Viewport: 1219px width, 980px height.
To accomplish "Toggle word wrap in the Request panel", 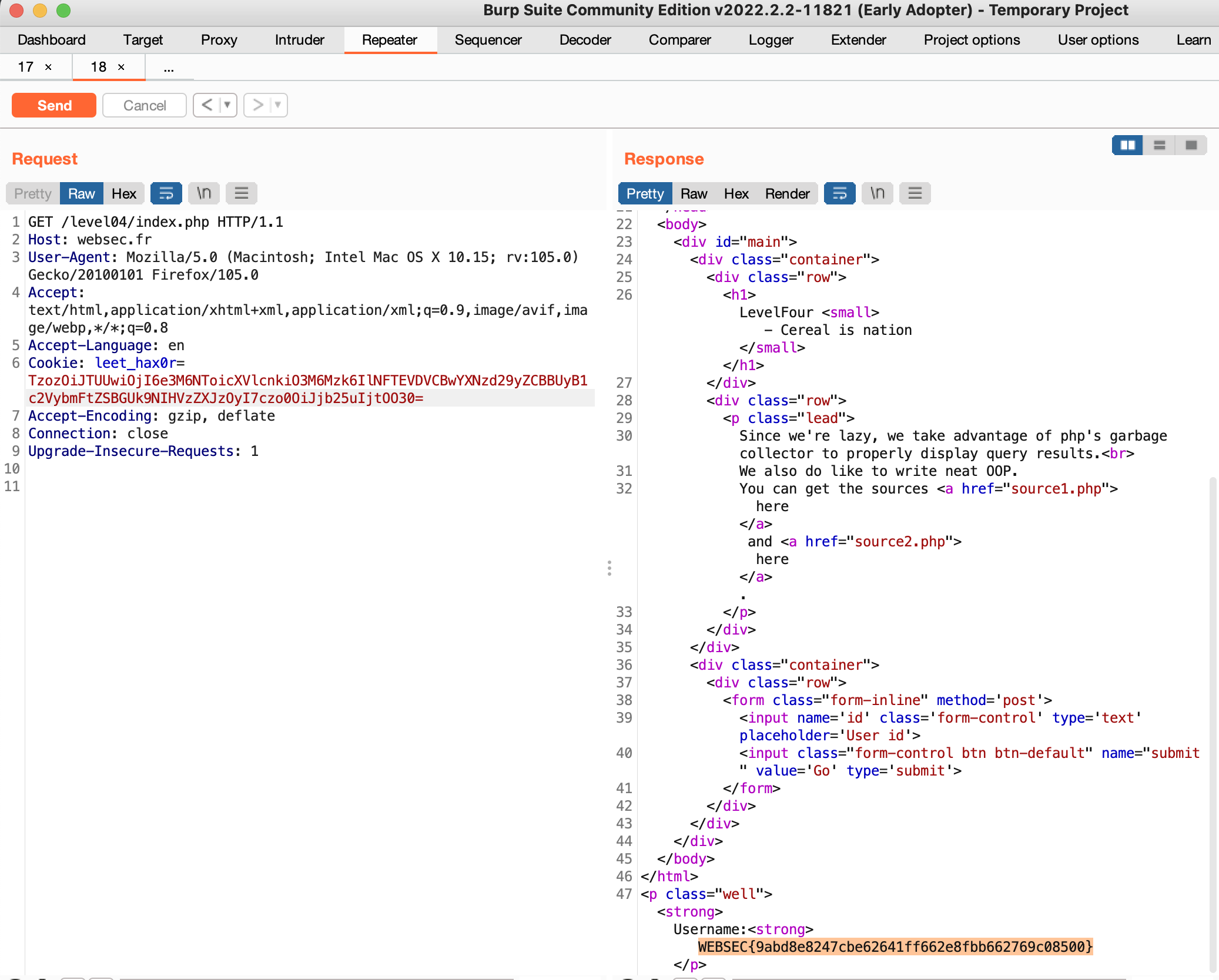I will point(166,193).
